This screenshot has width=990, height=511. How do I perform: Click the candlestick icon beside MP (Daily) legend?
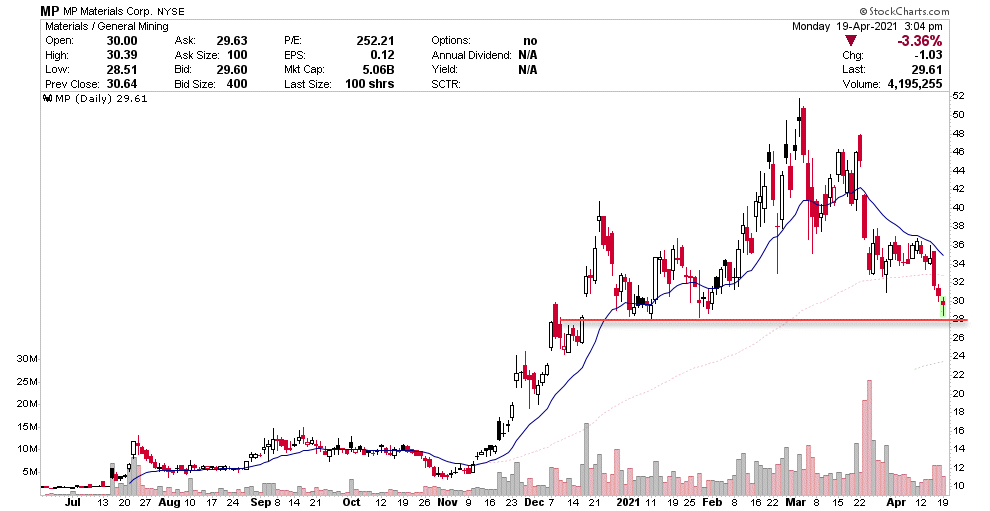point(46,99)
